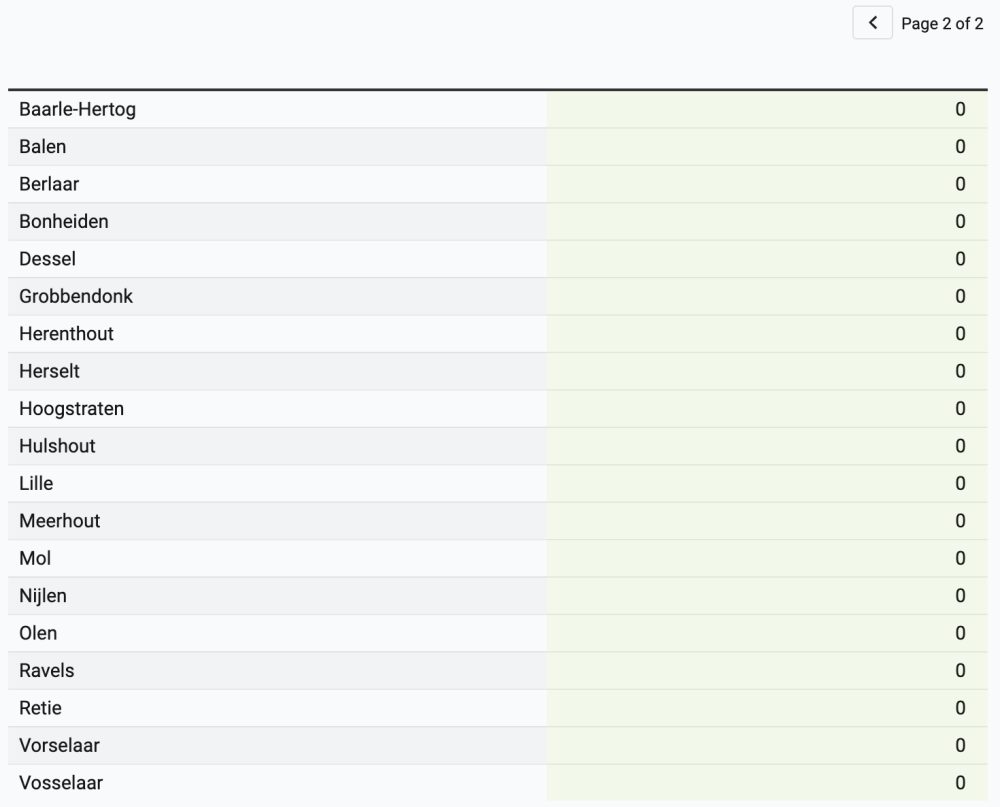Click the Retie value cell showing 0
Image resolution: width=1000 pixels, height=807 pixels.
tap(959, 708)
